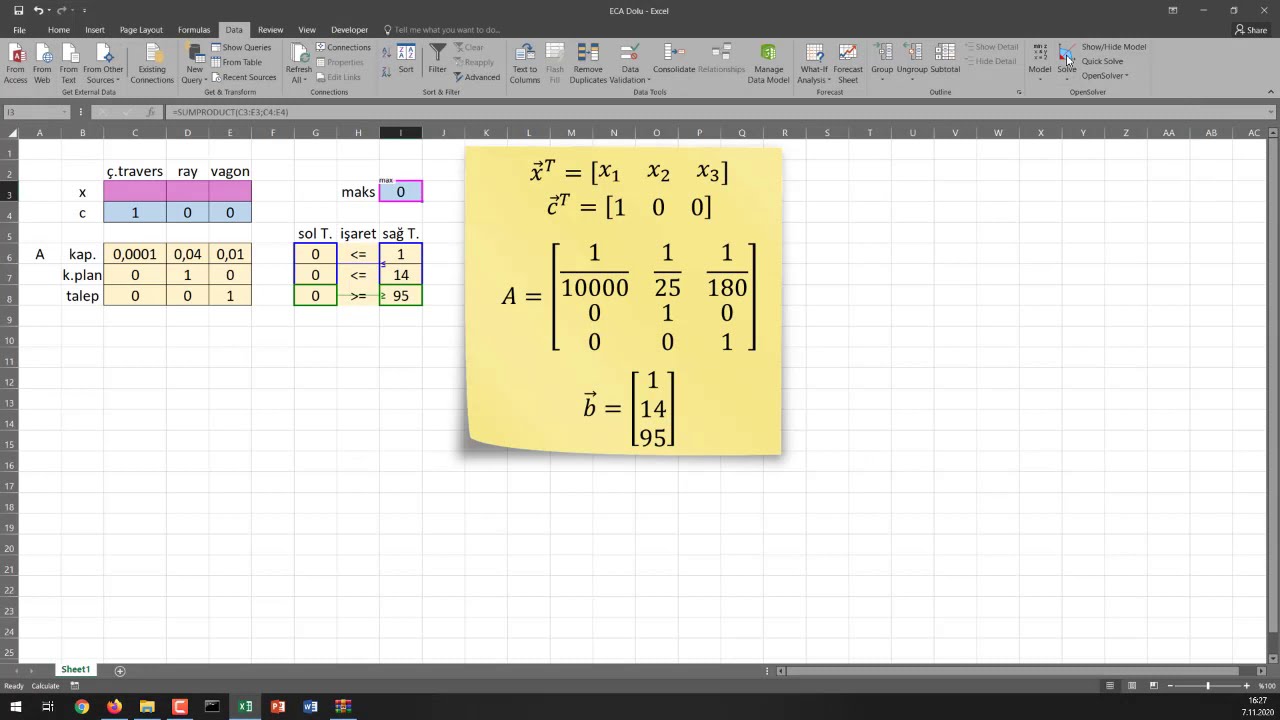1280x720 pixels.
Task: Save the workbook from Quick Access
Action: click(x=18, y=11)
